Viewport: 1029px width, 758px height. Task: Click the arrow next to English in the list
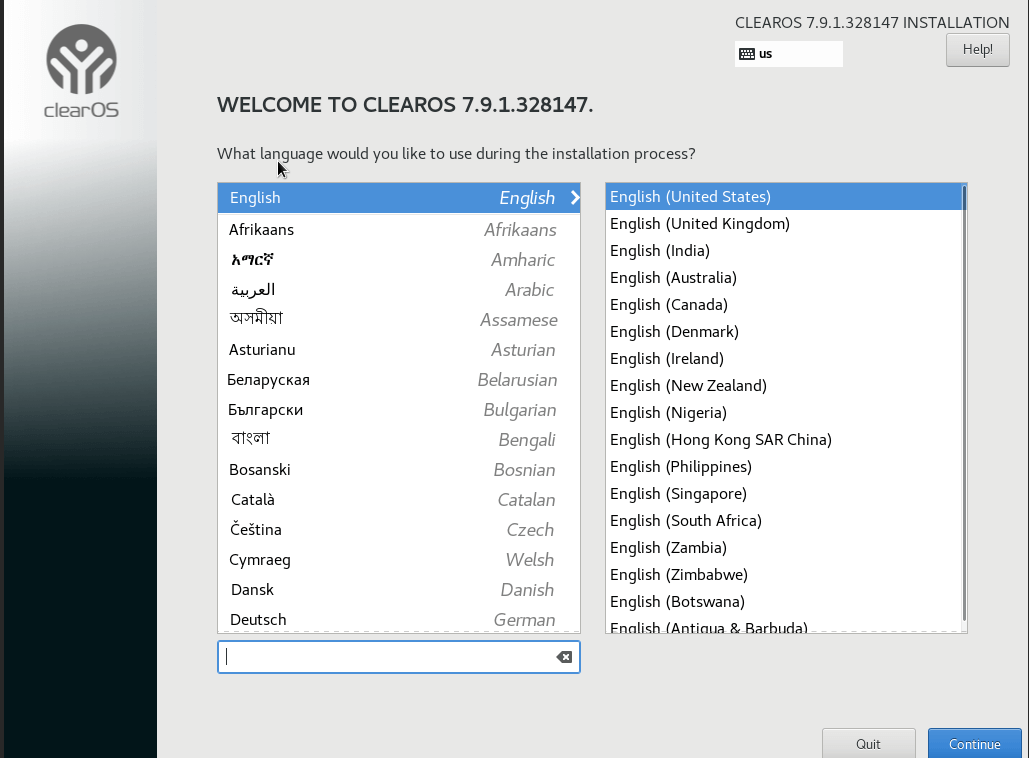click(573, 198)
